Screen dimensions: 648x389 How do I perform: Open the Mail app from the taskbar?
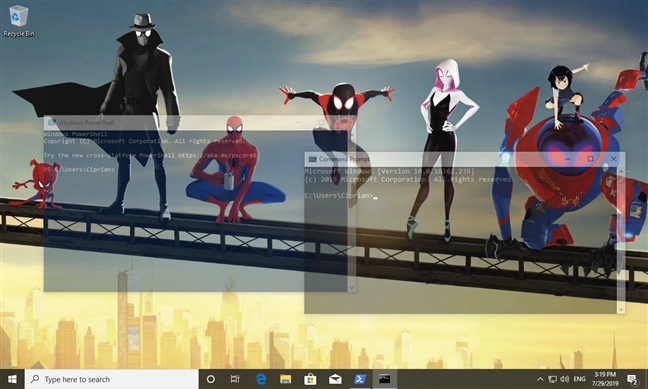click(335, 379)
